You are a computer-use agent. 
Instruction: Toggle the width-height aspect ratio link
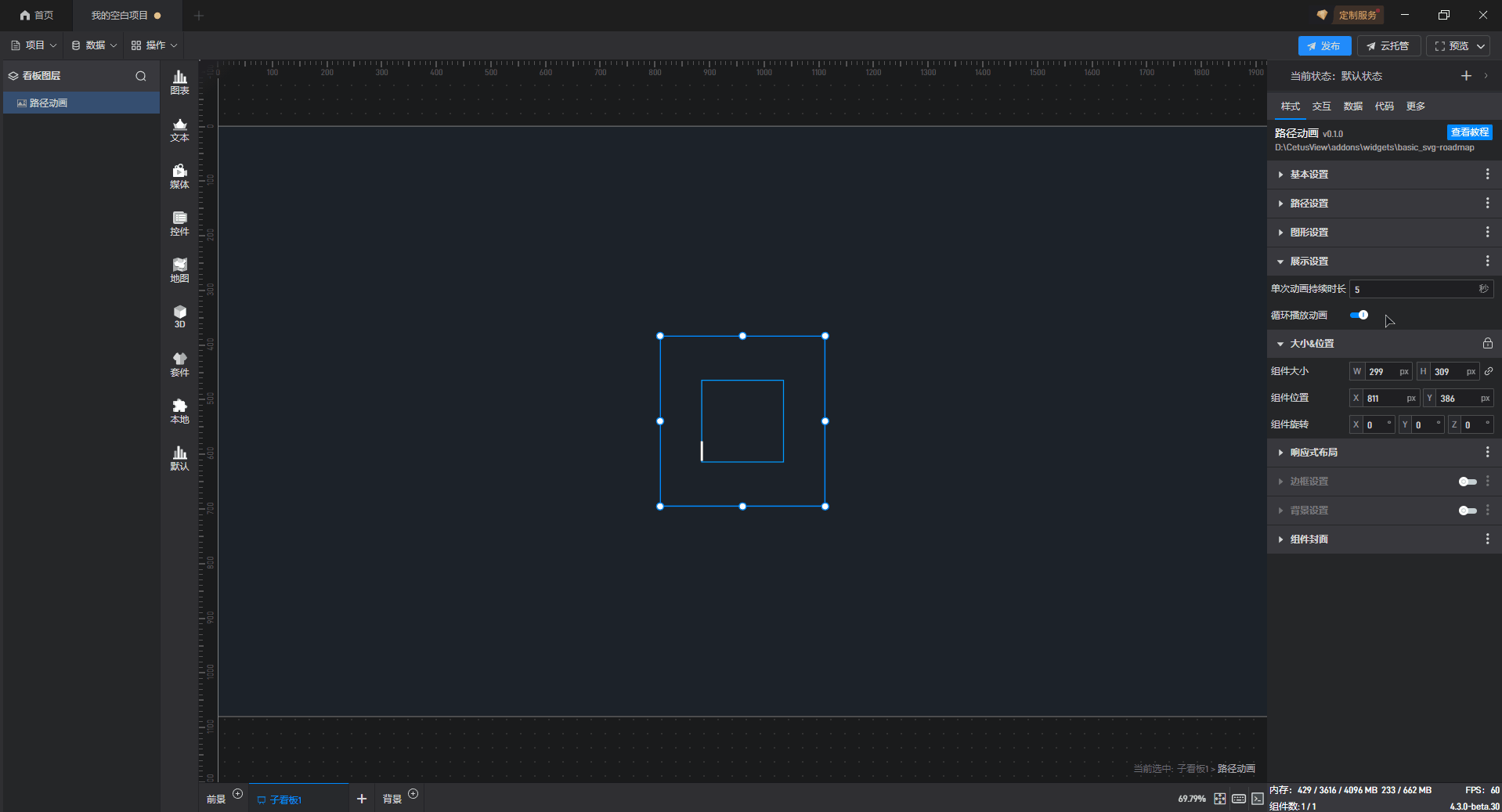[1489, 371]
